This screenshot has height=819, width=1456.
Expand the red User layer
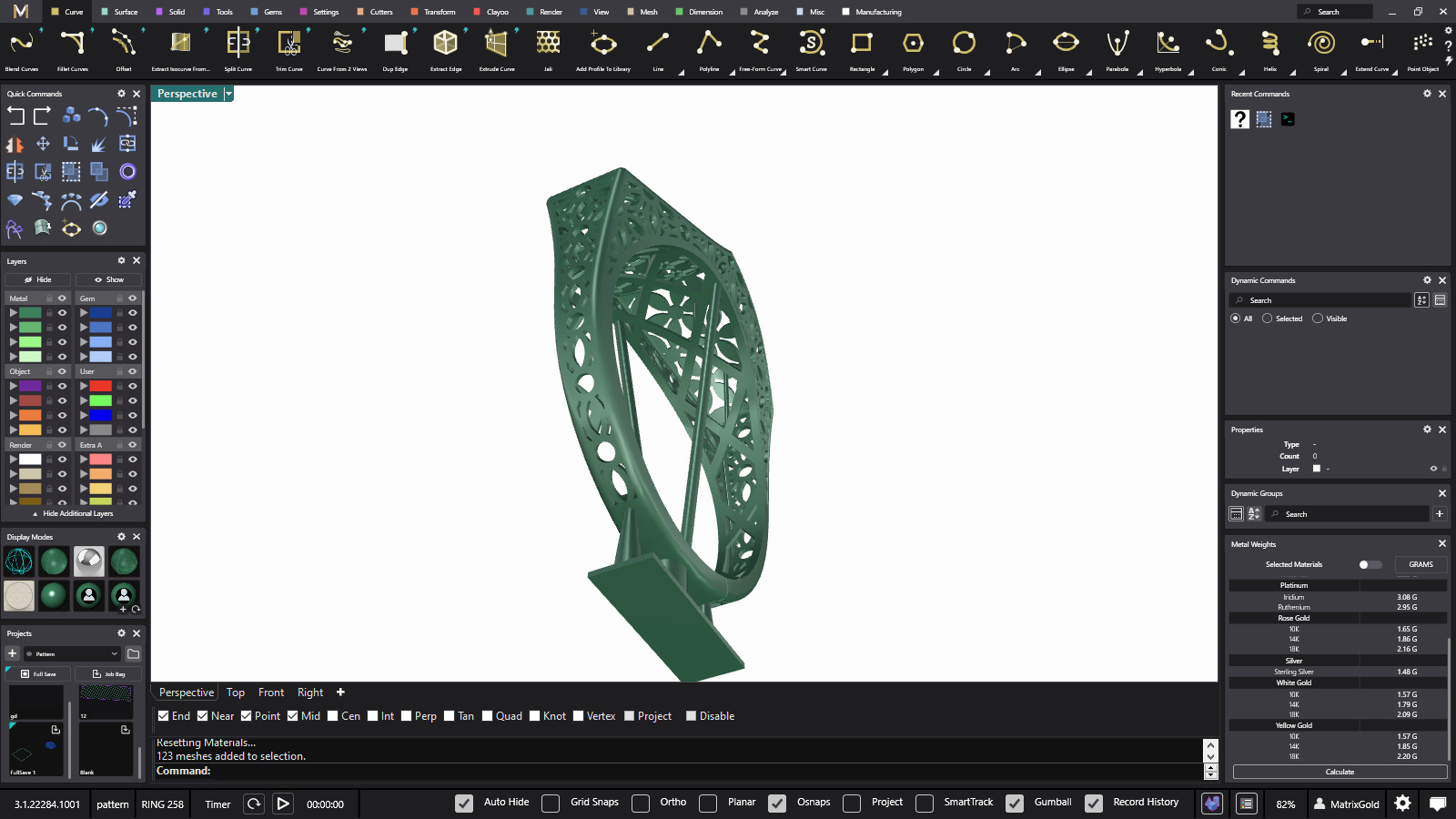83,386
